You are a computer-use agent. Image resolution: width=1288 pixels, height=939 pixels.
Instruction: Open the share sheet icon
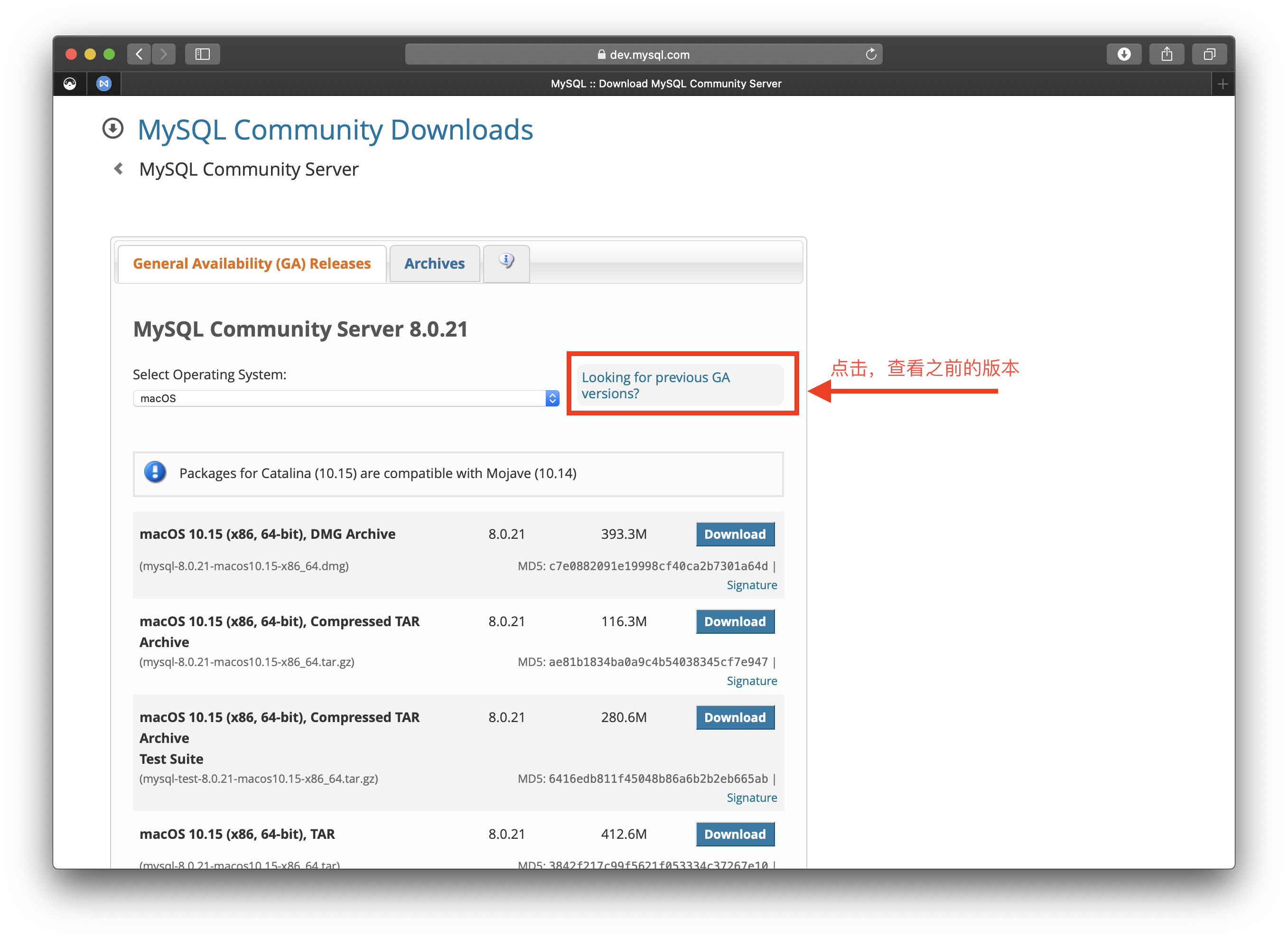tap(1167, 54)
